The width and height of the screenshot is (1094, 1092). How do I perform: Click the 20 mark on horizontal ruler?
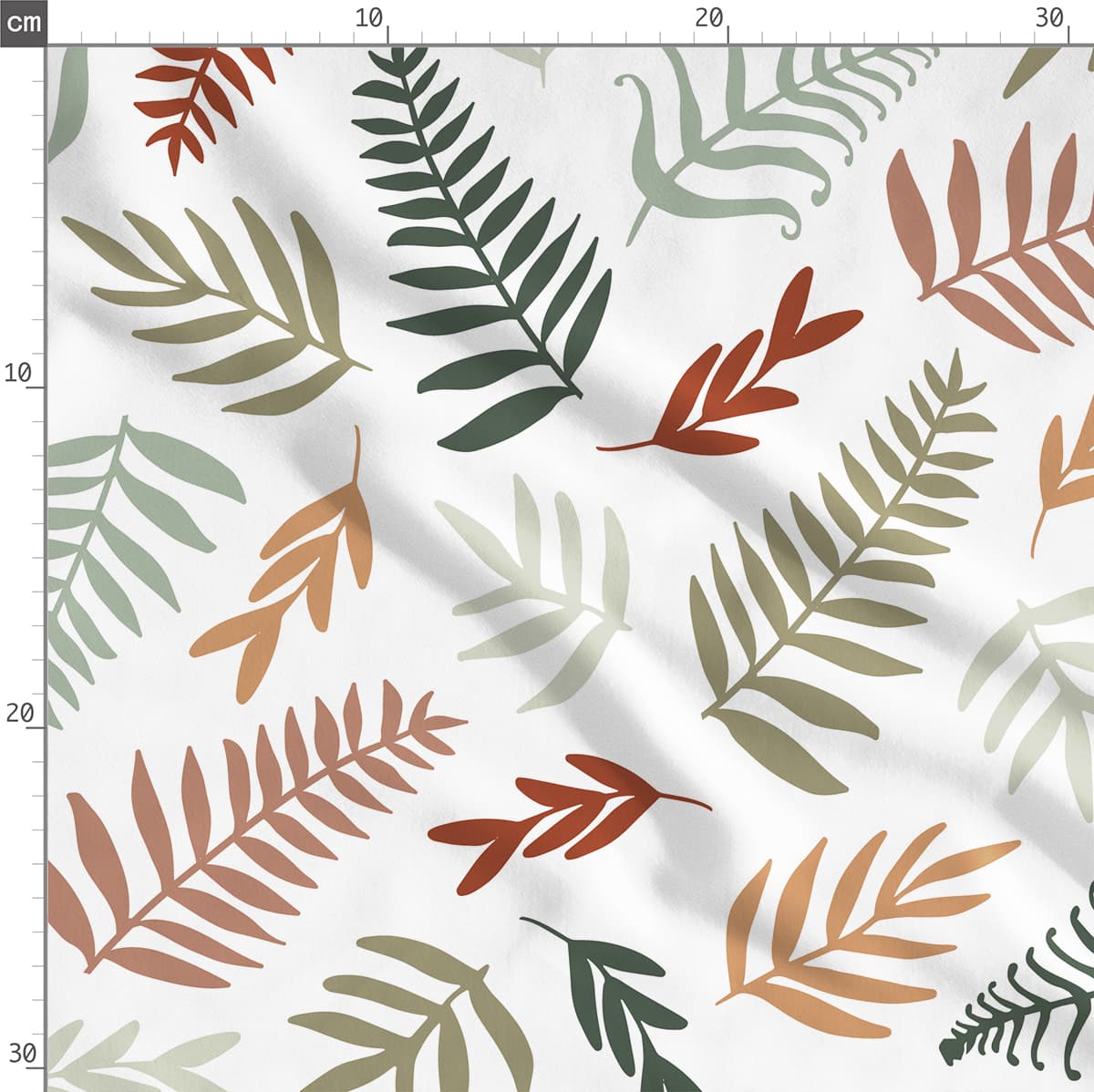[708, 18]
